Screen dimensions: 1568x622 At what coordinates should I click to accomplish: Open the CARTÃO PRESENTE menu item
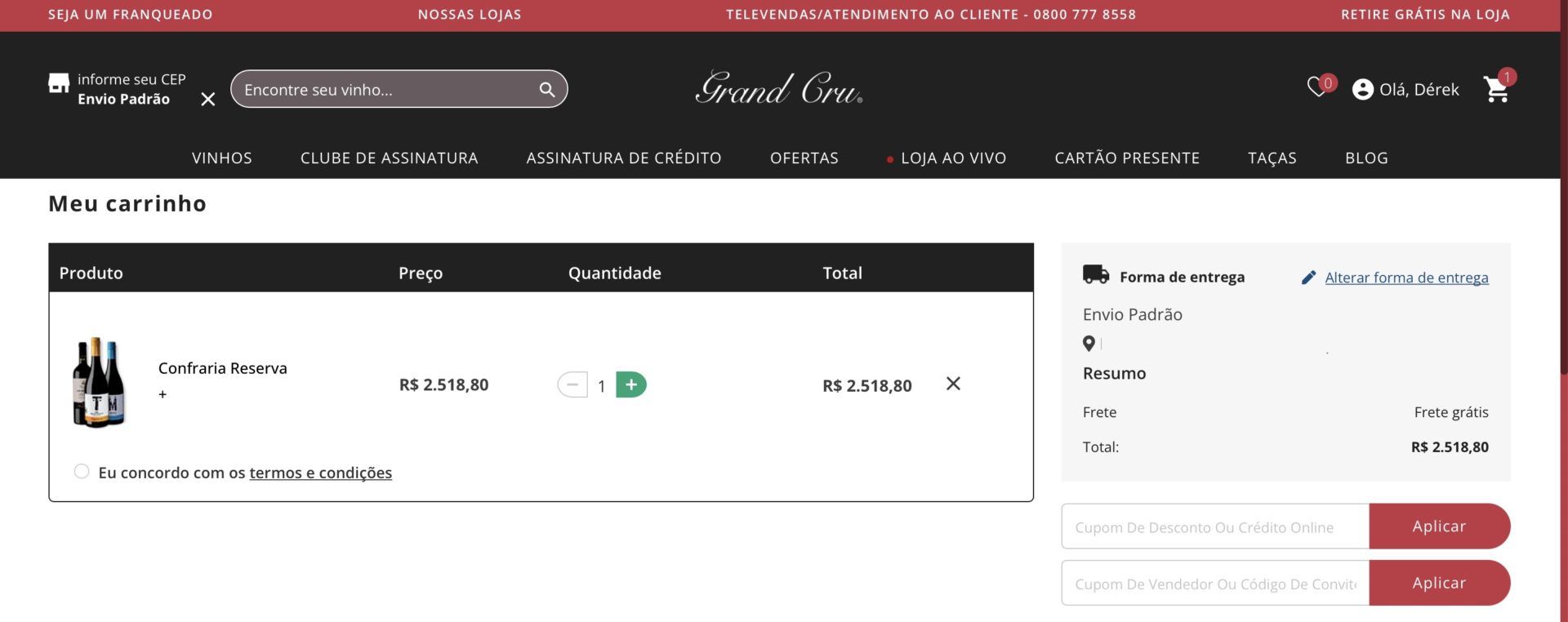(x=1127, y=158)
